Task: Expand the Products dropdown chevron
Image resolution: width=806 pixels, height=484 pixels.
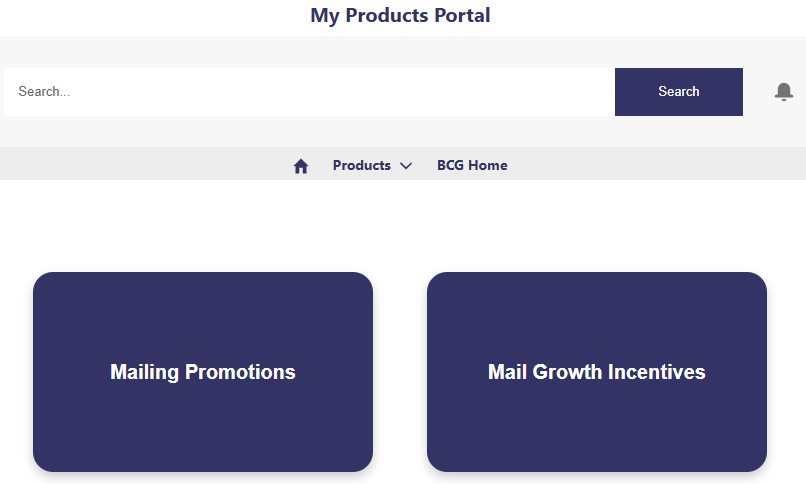Action: [x=406, y=166]
